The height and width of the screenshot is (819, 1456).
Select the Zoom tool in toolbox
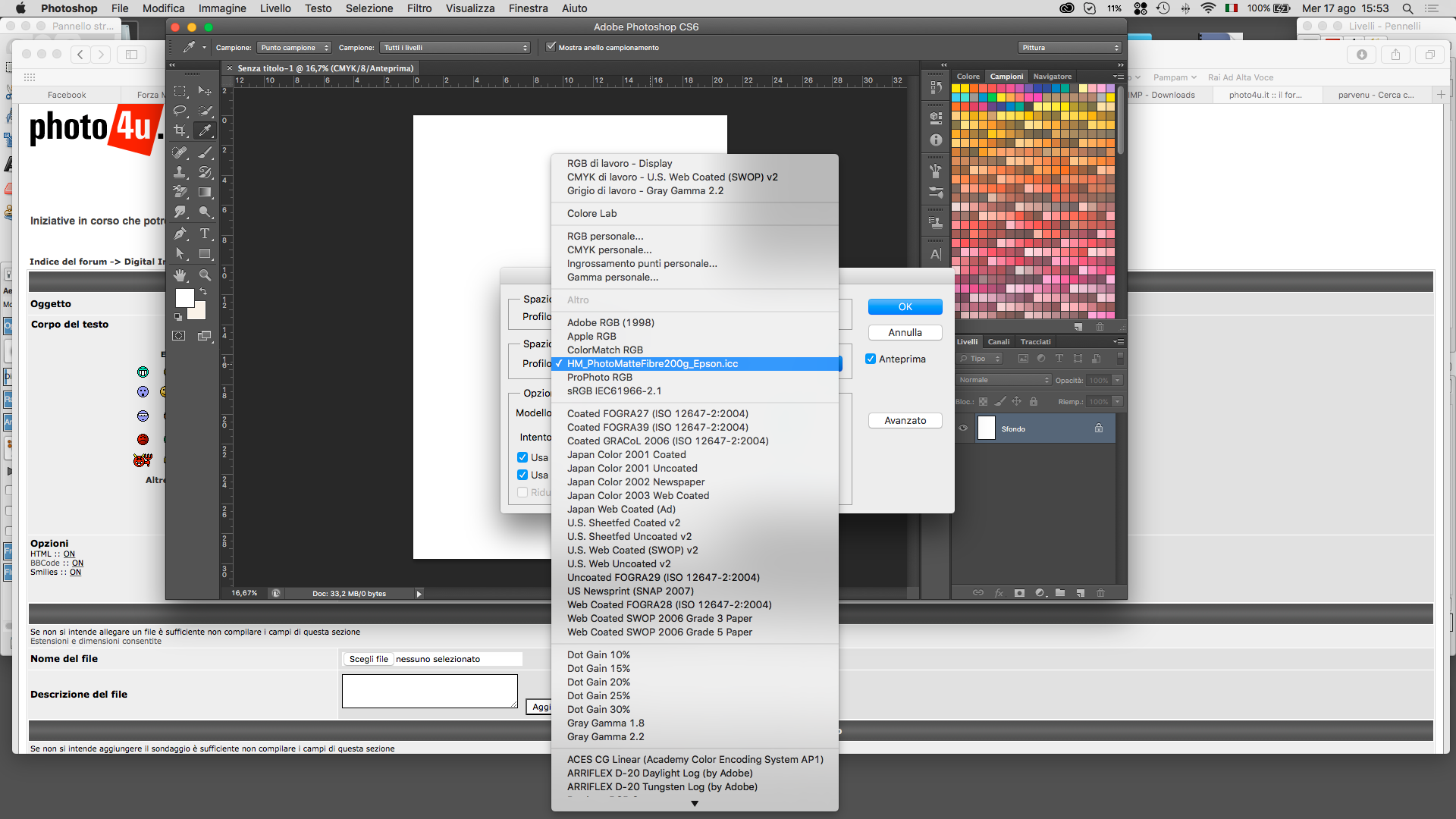tap(205, 275)
